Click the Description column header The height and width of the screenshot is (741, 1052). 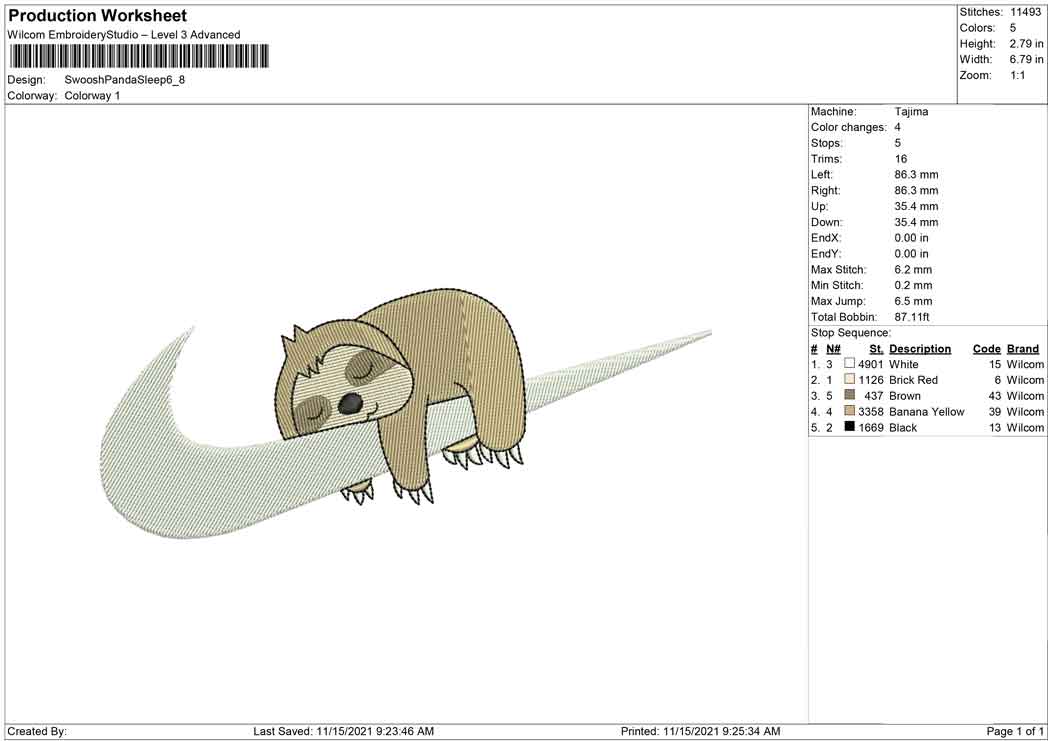coord(920,349)
